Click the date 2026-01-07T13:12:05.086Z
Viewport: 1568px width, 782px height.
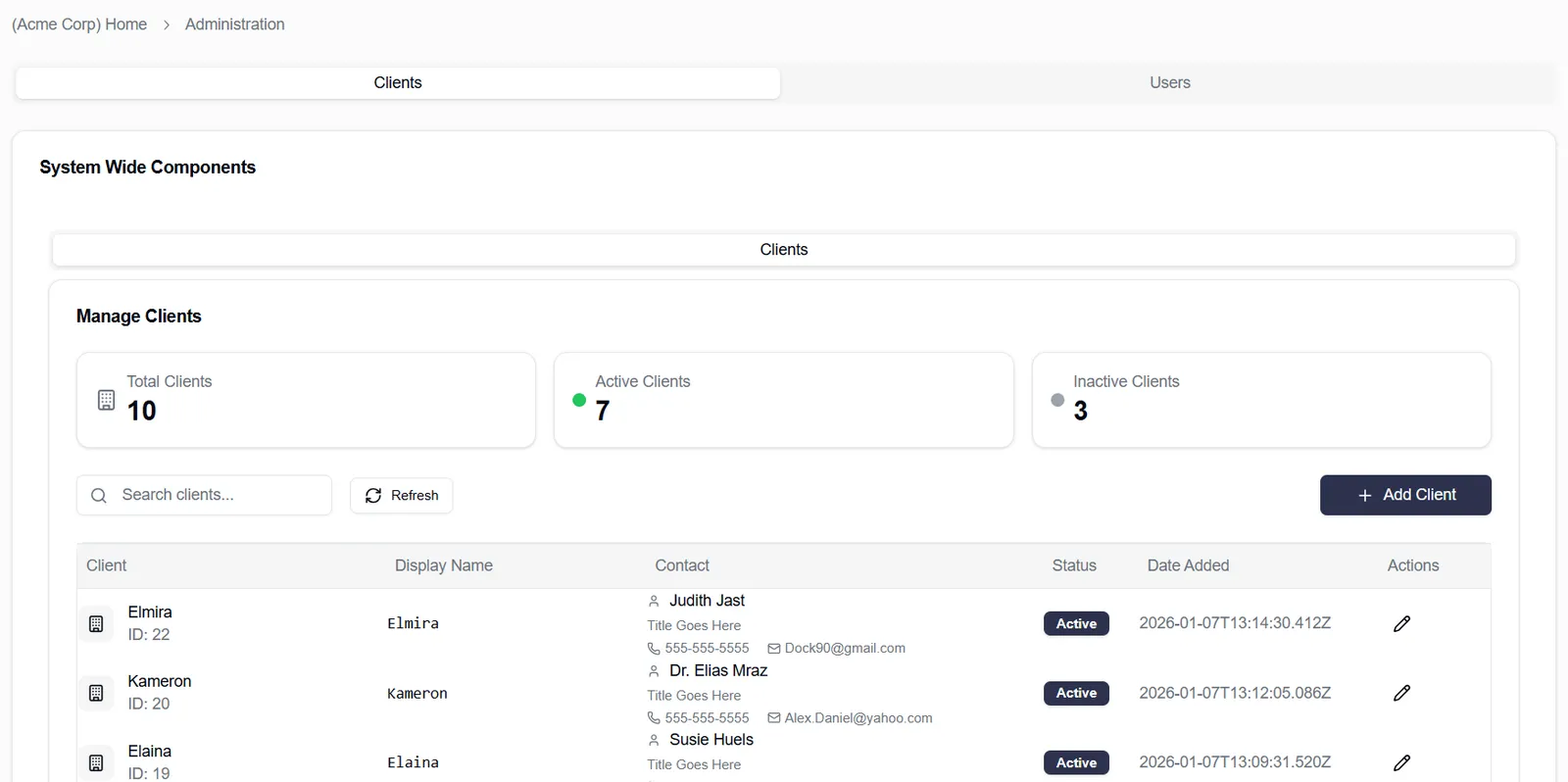point(1235,693)
